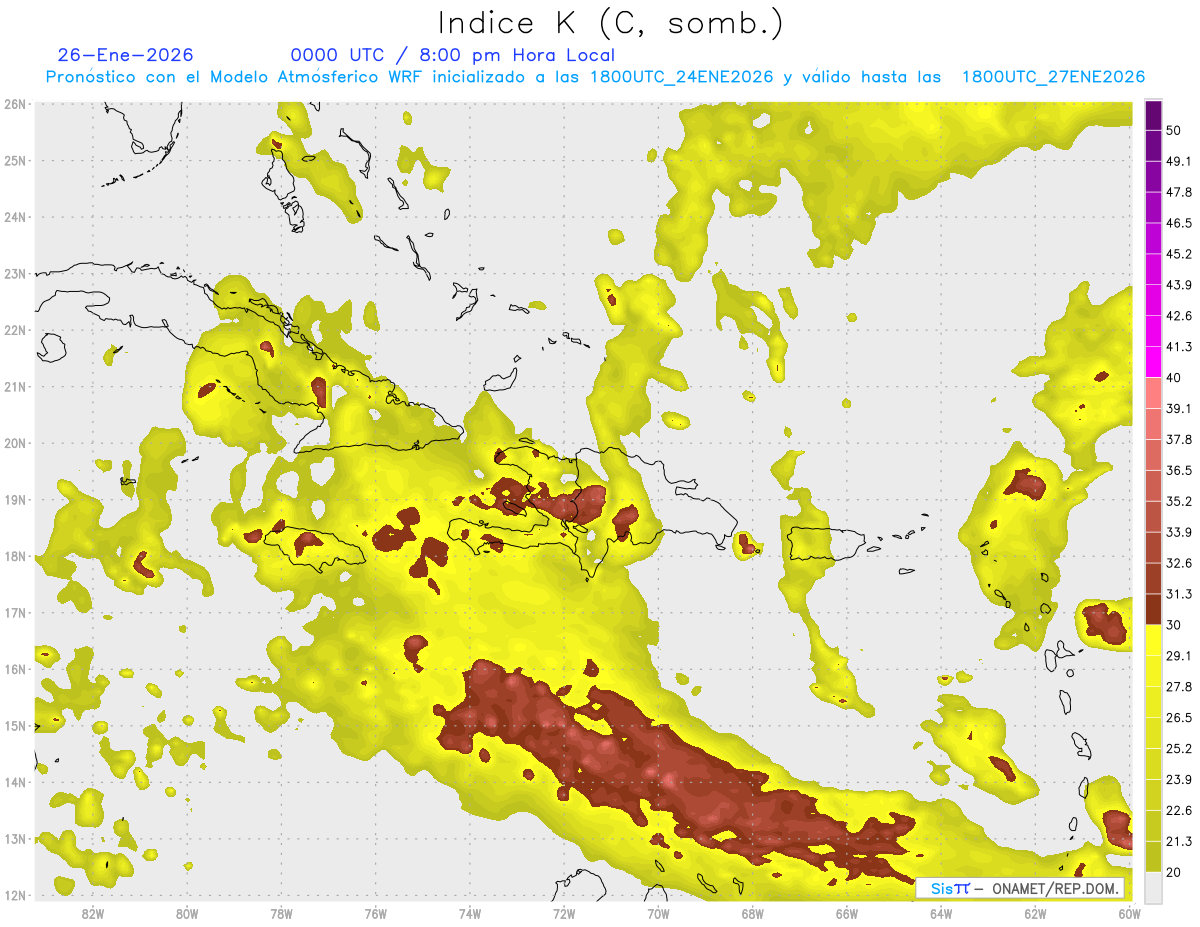Click the dark brown band between 30 and 31.3

point(1153,609)
